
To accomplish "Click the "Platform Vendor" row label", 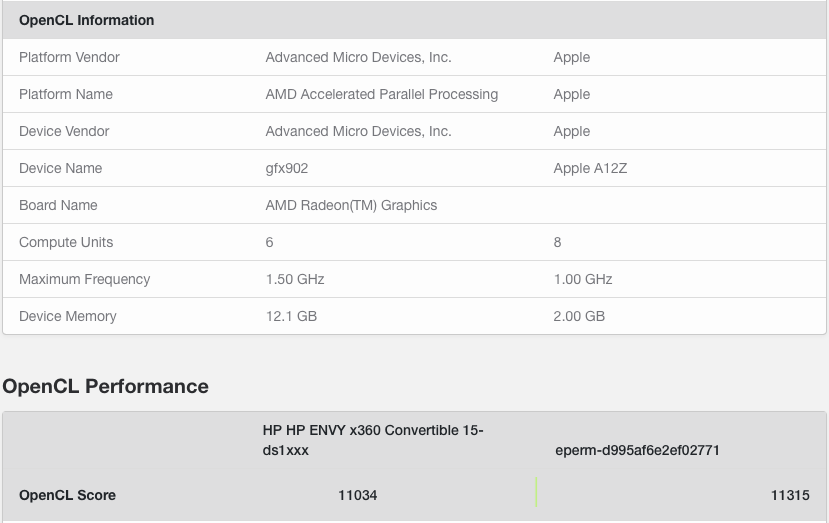I will pos(69,57).
